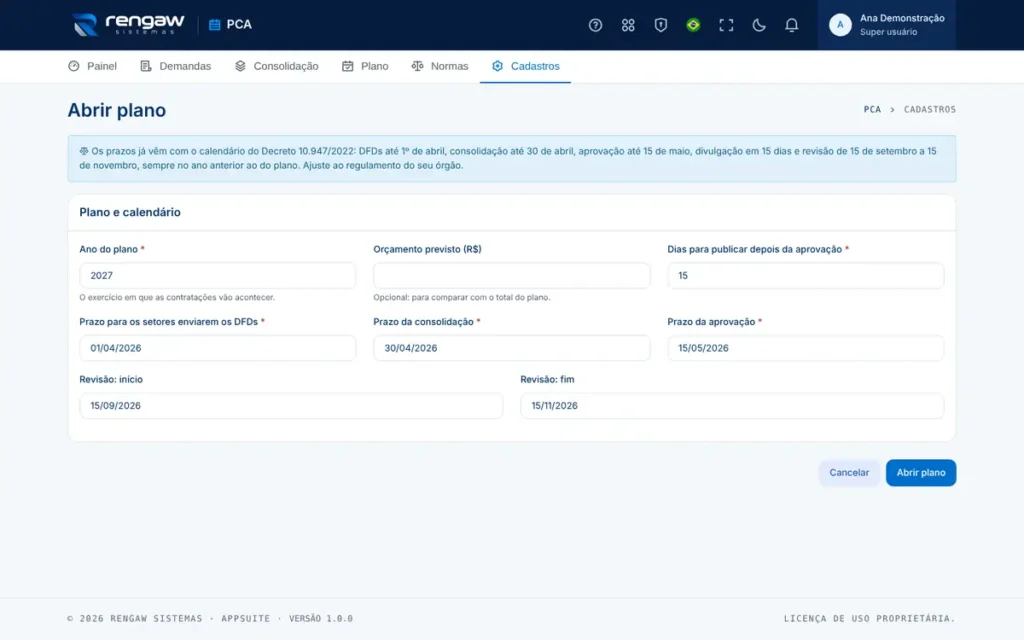
Task: Click footer text 'LICENÇA DE USO PROPRIETÁRIA.'
Action: (x=869, y=618)
